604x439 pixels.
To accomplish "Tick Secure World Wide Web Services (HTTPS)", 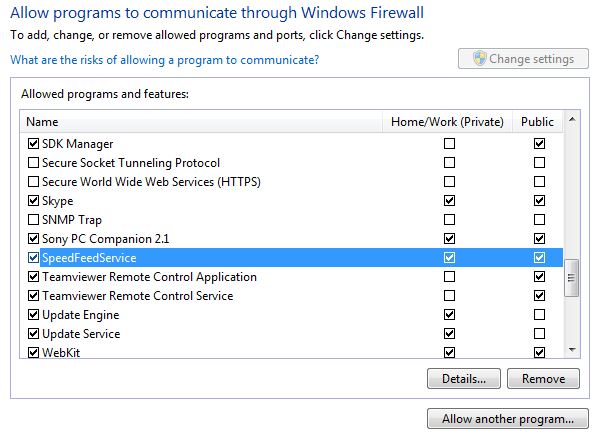I will (34, 181).
